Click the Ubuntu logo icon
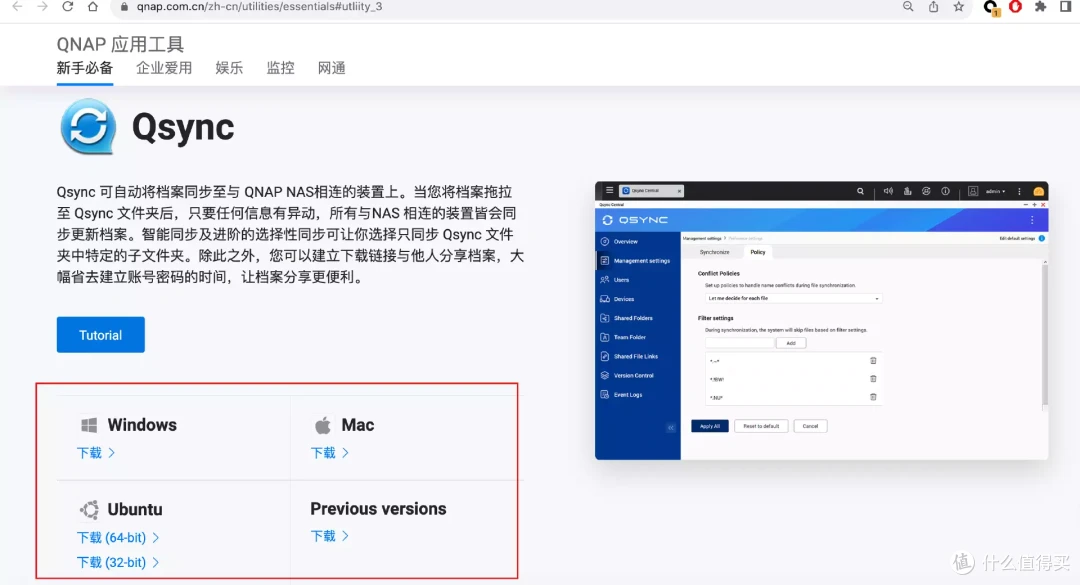Image resolution: width=1080 pixels, height=585 pixels. (89, 510)
